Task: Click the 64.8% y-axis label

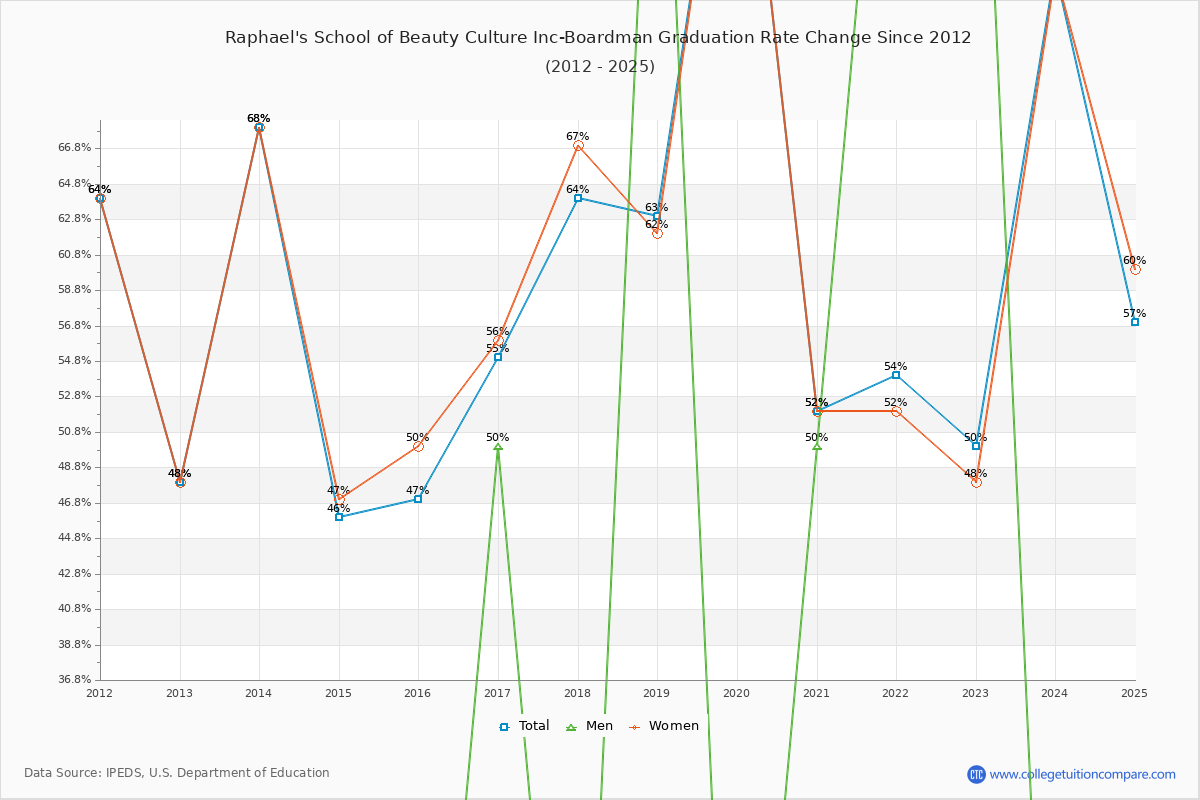Action: tap(75, 184)
